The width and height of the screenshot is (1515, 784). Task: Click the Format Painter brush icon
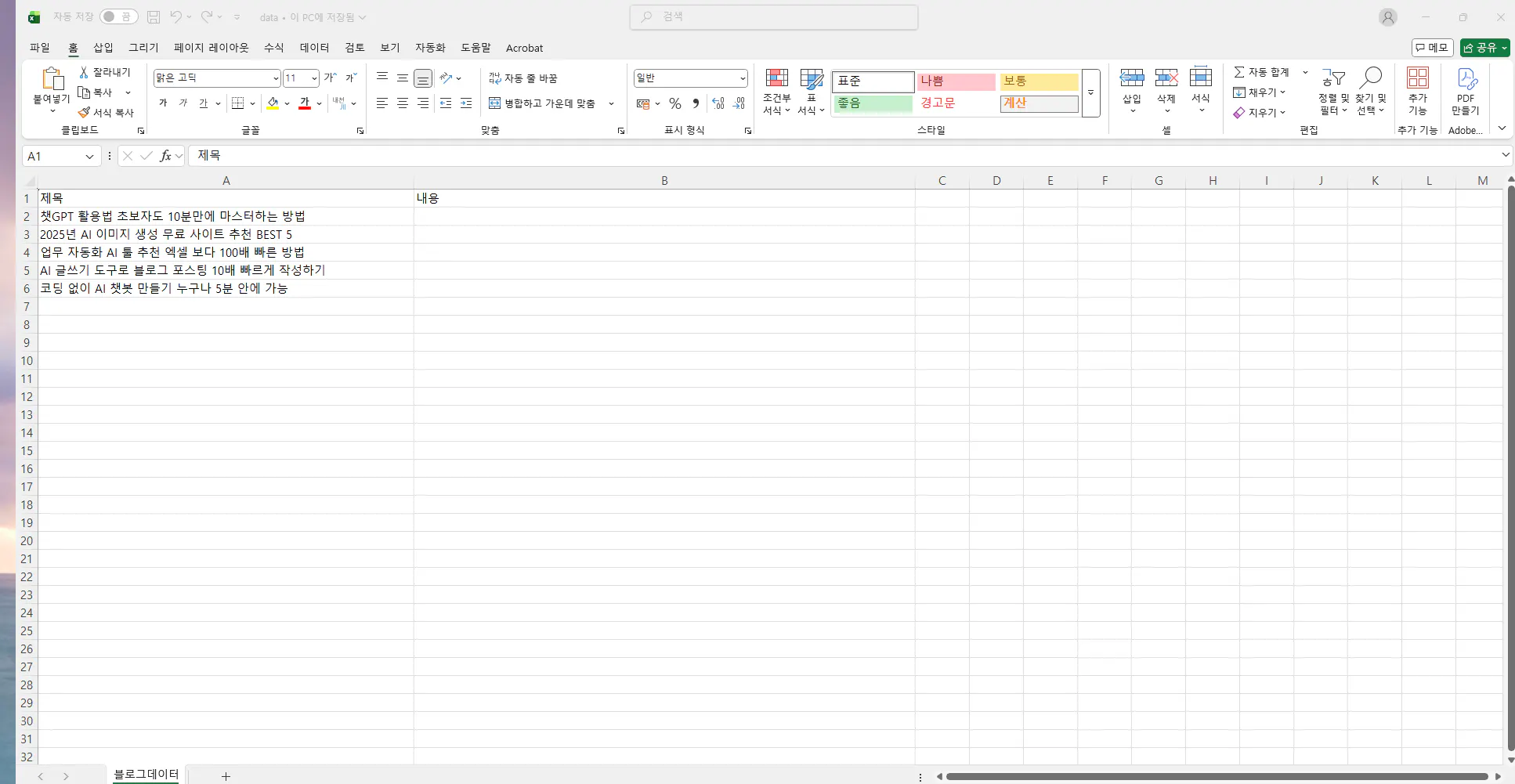84,113
